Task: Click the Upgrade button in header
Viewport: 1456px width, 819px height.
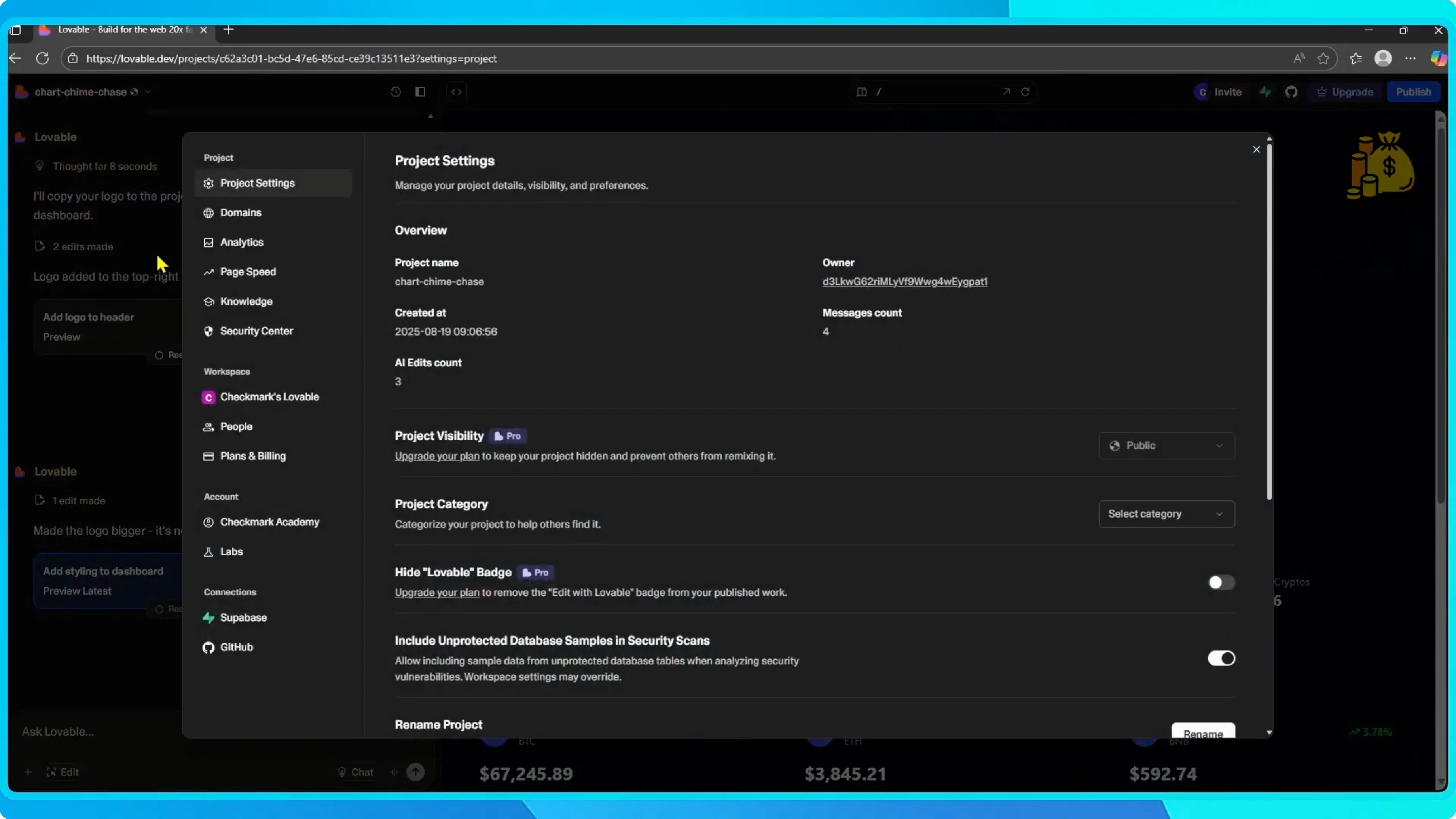Action: pos(1345,91)
